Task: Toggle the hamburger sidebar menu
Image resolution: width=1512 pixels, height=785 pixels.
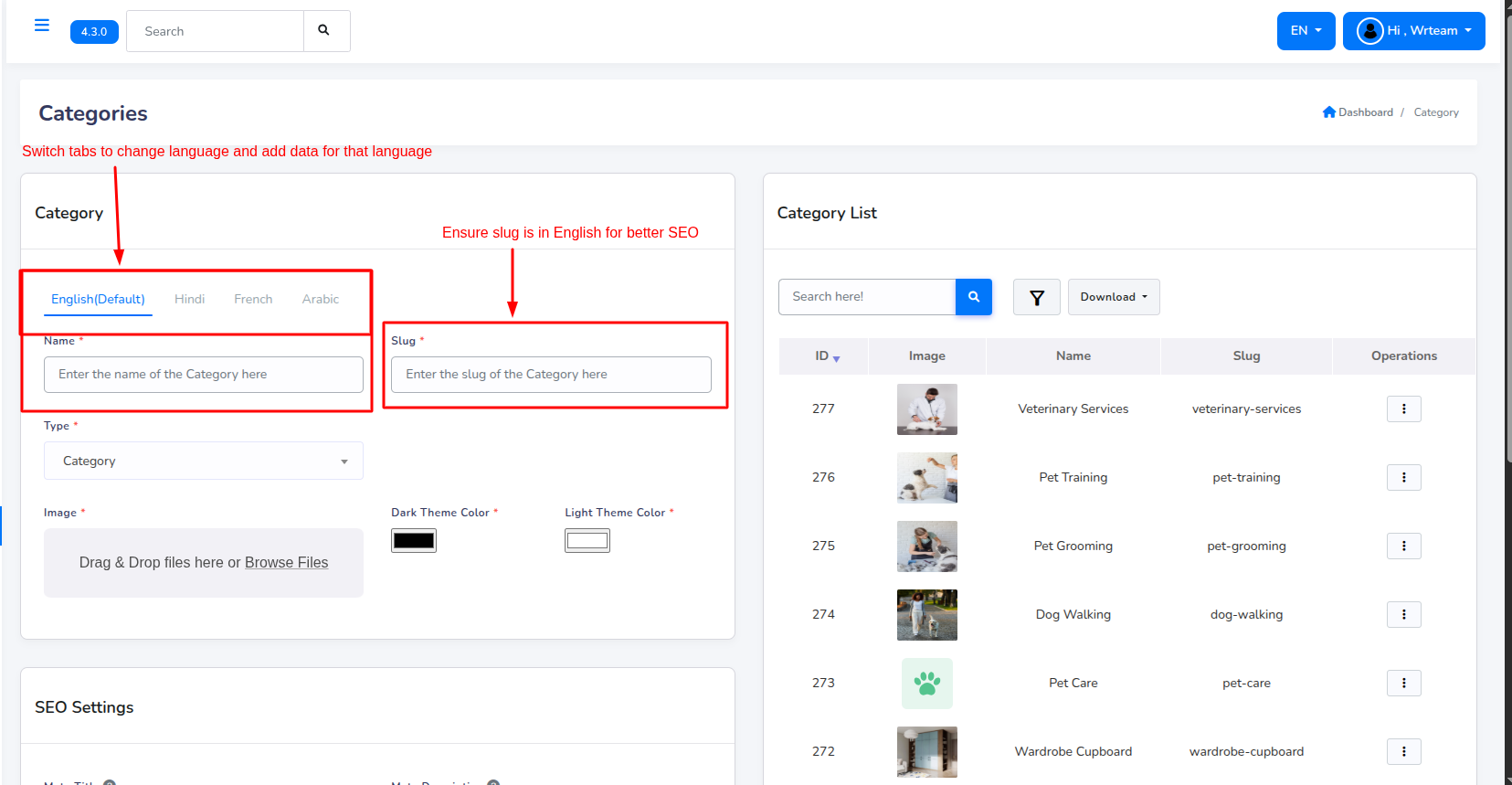Action: pos(41,26)
